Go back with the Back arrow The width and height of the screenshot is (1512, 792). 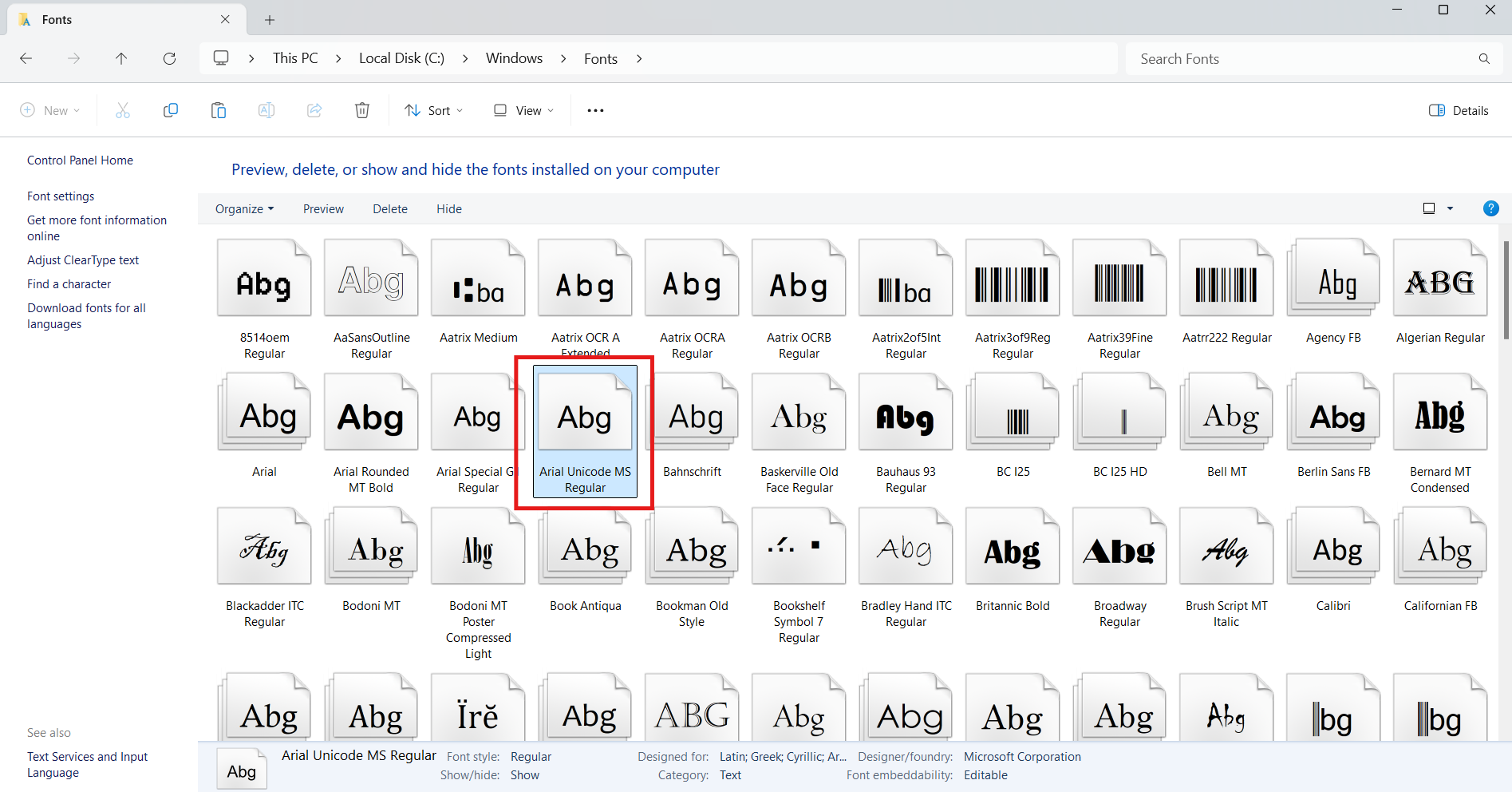26,58
